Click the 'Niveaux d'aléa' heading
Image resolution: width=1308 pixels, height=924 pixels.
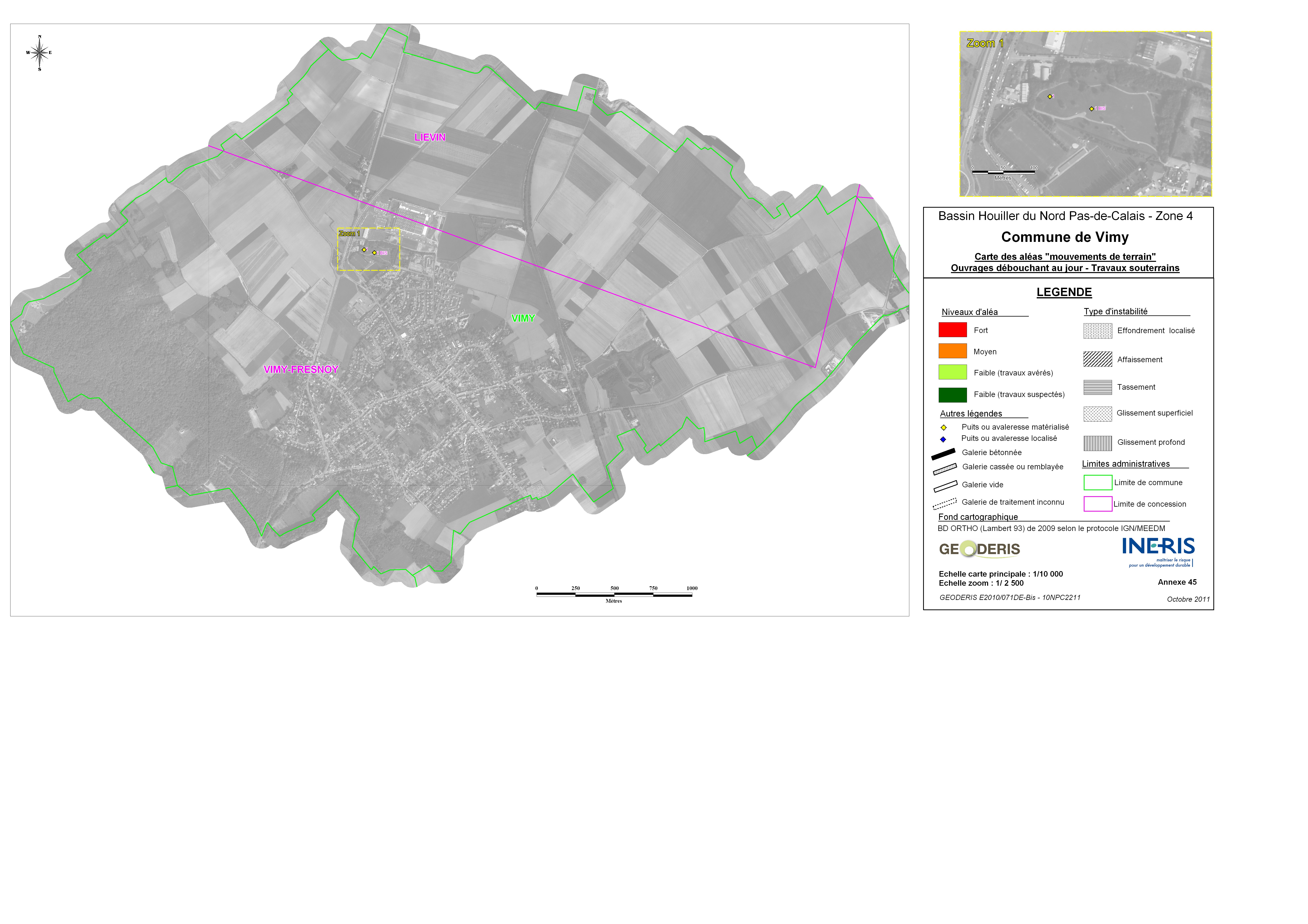(970, 312)
